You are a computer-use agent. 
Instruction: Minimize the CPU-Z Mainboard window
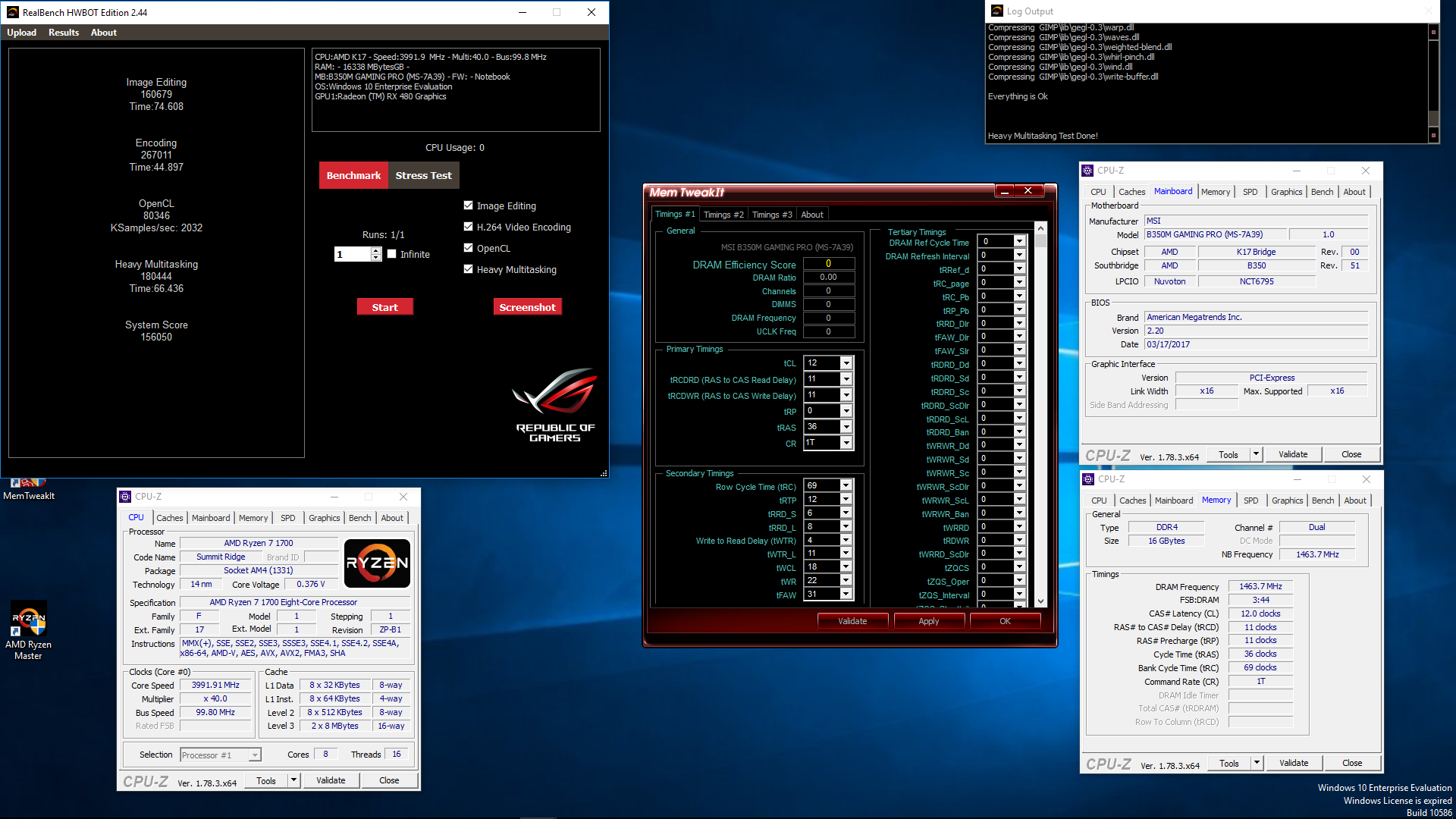pos(1297,171)
